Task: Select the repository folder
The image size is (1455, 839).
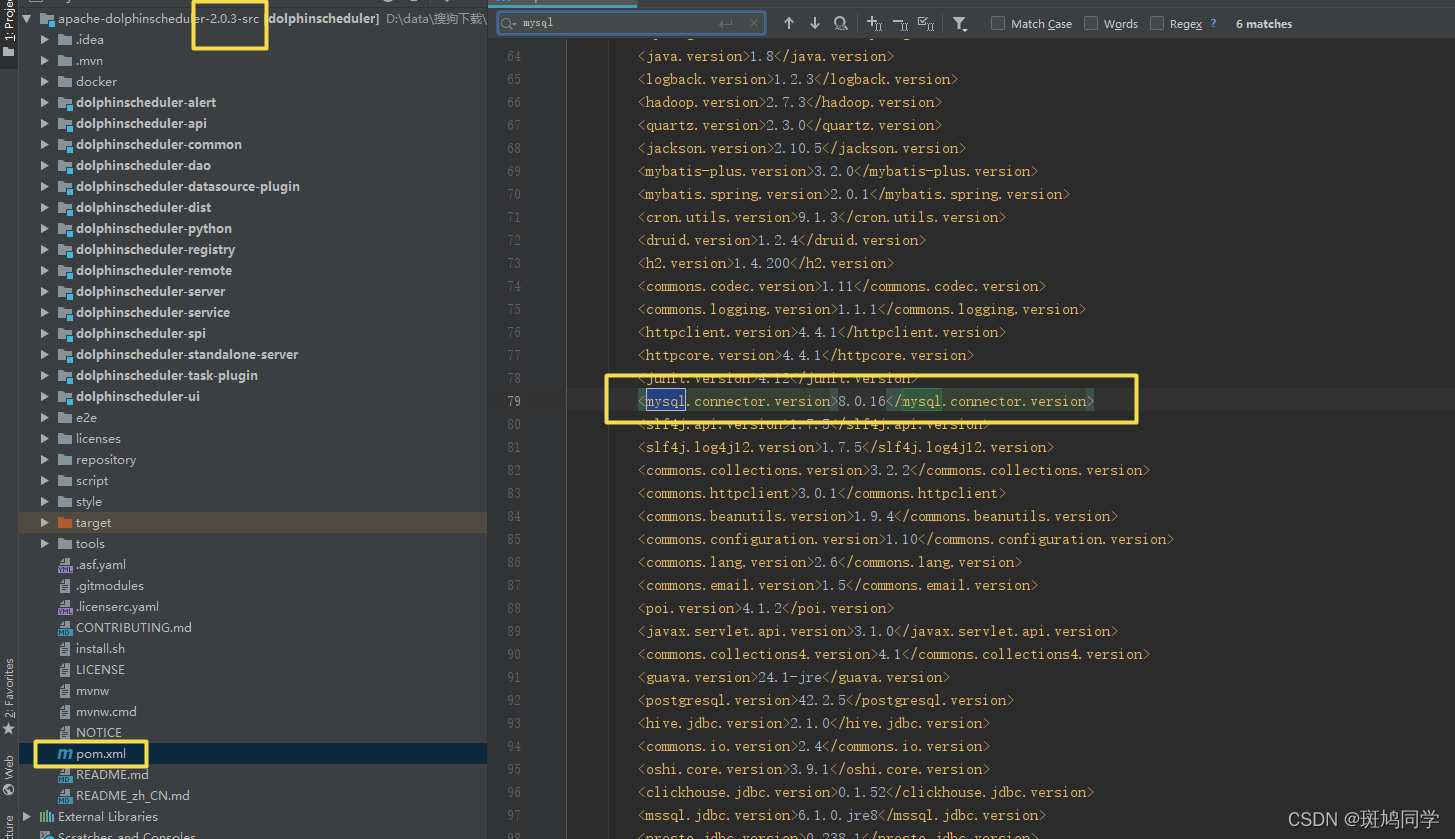Action: click(x=106, y=460)
